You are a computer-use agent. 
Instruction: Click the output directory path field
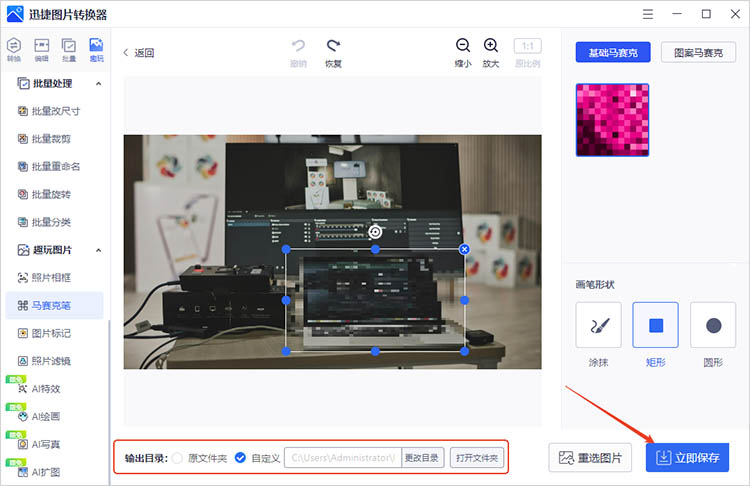pyautogui.click(x=343, y=458)
